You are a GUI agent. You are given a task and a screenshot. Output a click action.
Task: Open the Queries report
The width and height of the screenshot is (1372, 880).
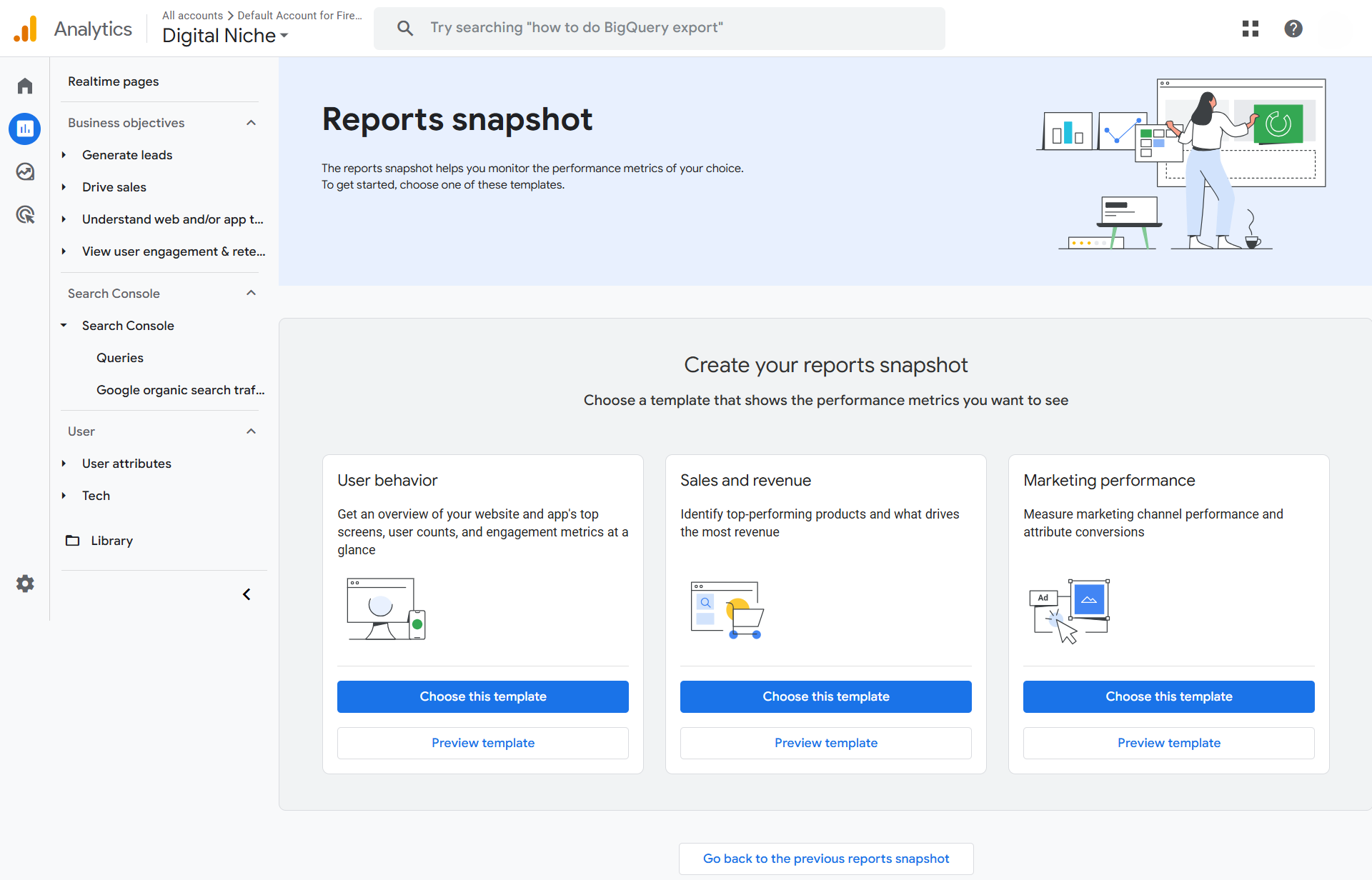point(120,358)
